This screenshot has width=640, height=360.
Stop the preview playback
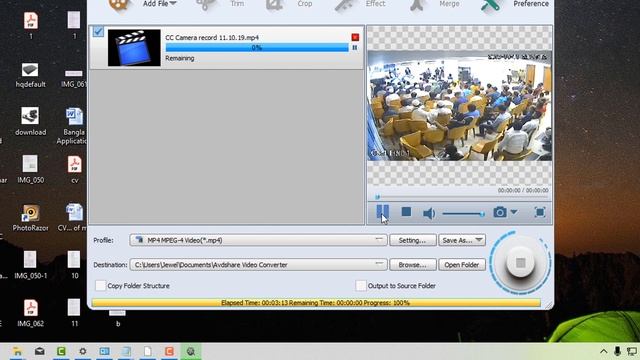(x=406, y=212)
